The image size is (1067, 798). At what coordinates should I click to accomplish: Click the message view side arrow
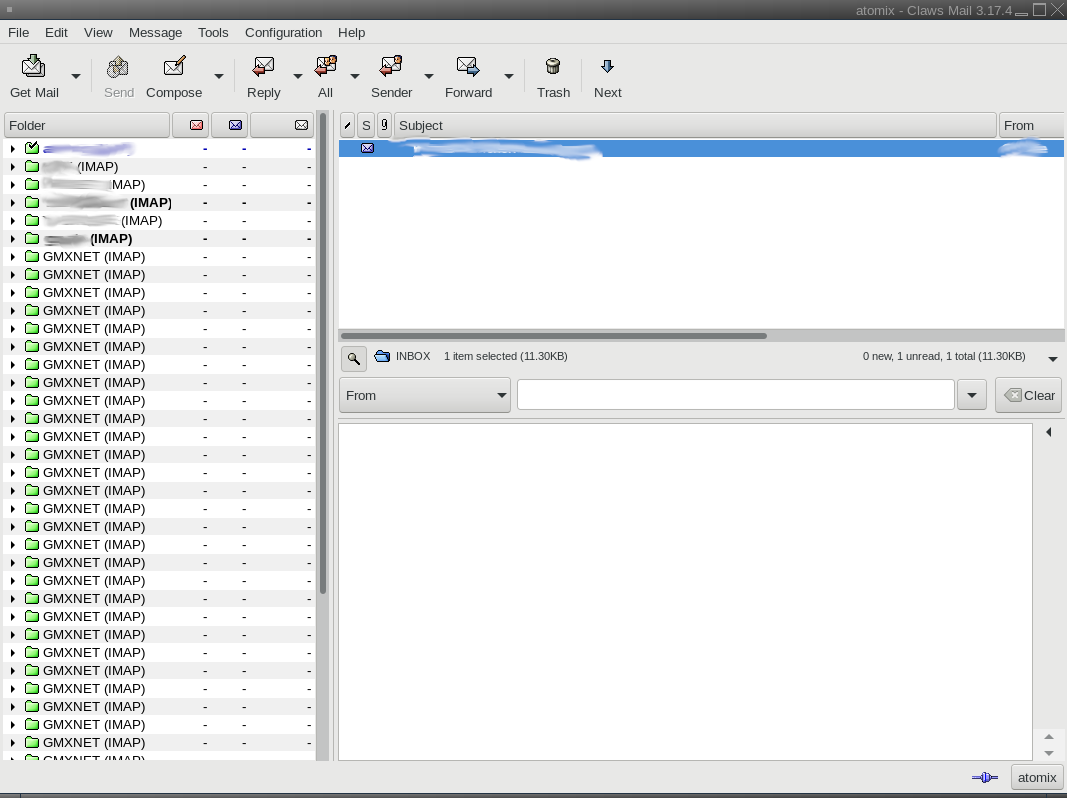(x=1049, y=432)
